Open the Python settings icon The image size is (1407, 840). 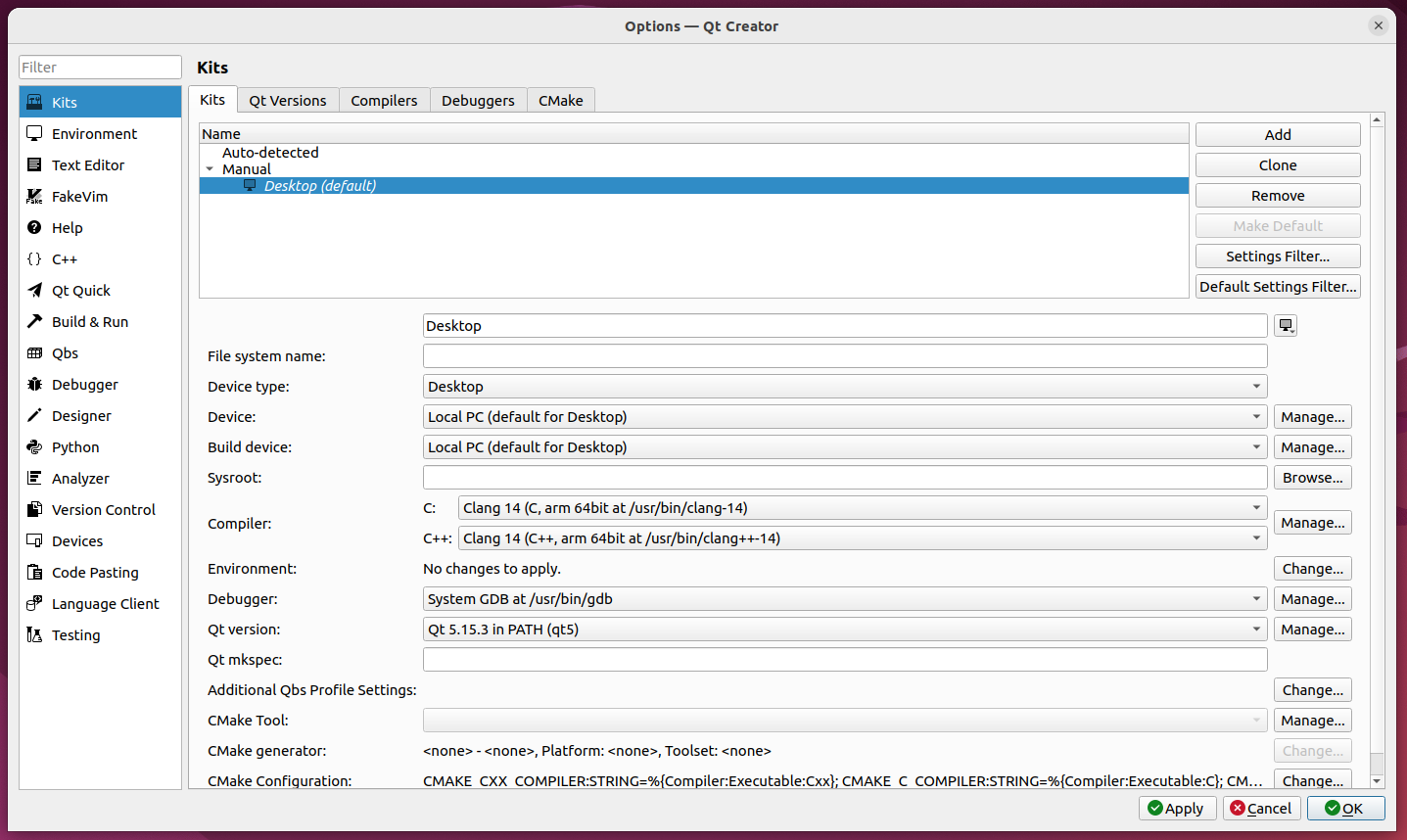point(34,446)
